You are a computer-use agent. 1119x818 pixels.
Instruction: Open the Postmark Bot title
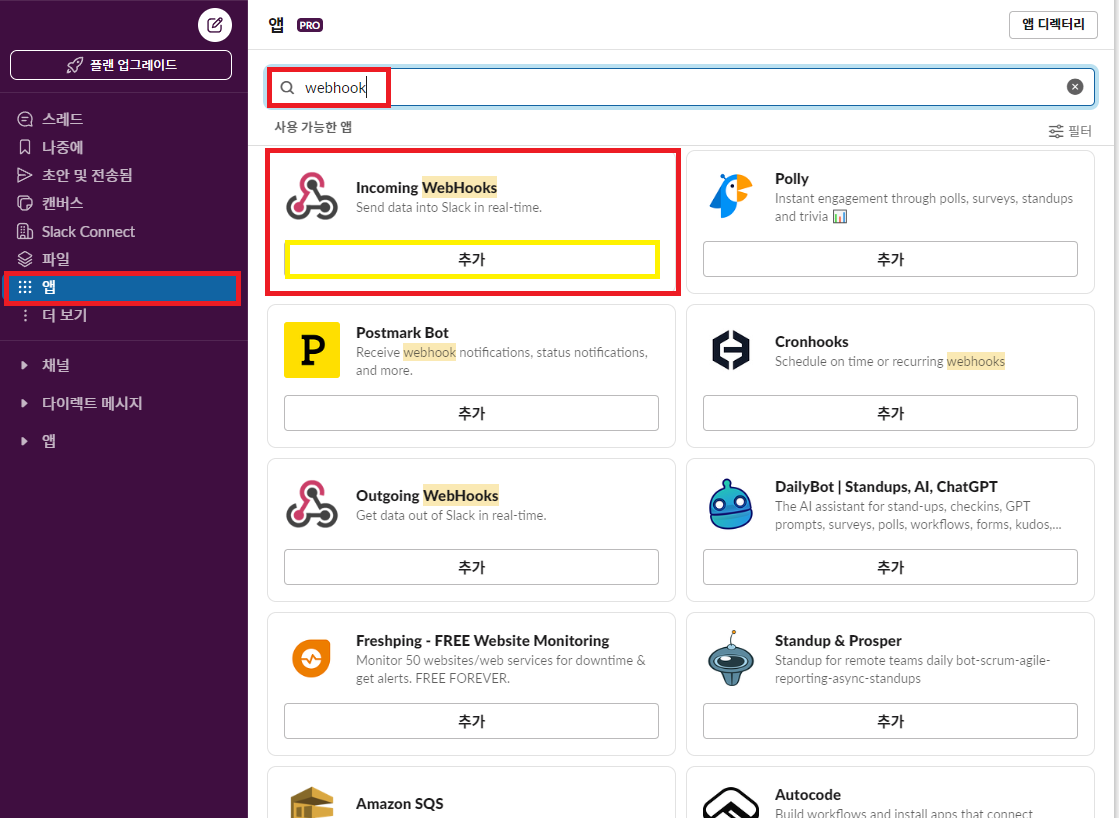click(402, 333)
